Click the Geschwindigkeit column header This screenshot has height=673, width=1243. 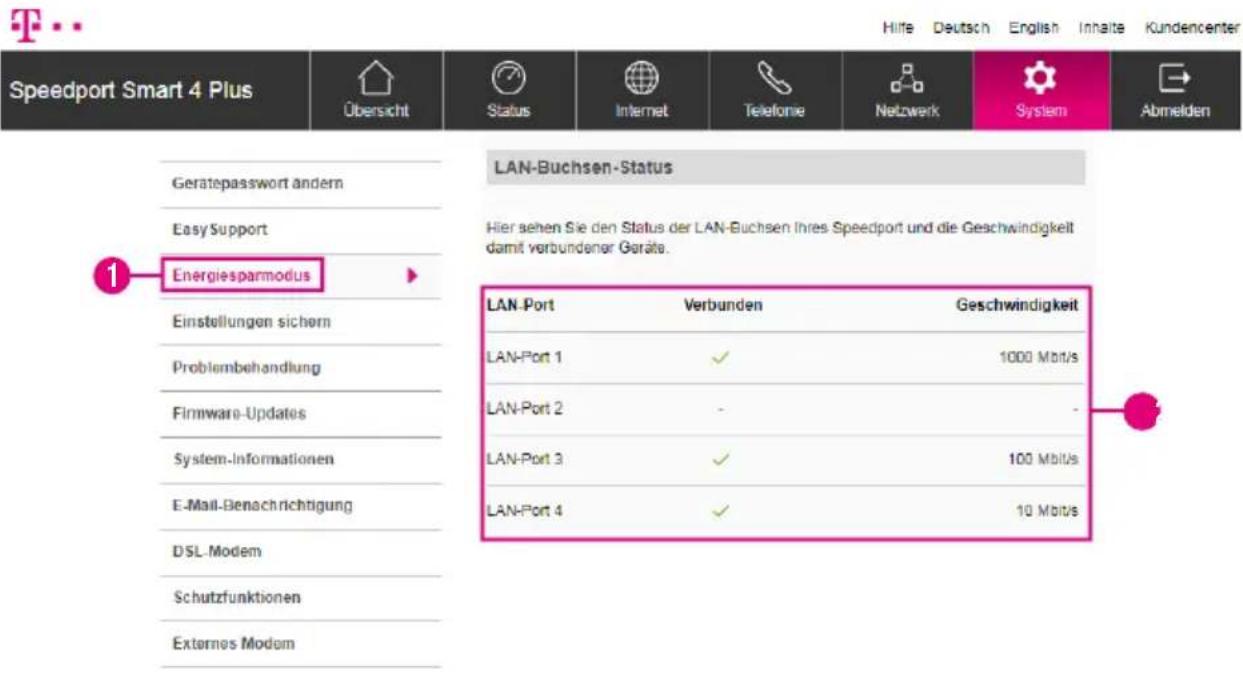1017,306
